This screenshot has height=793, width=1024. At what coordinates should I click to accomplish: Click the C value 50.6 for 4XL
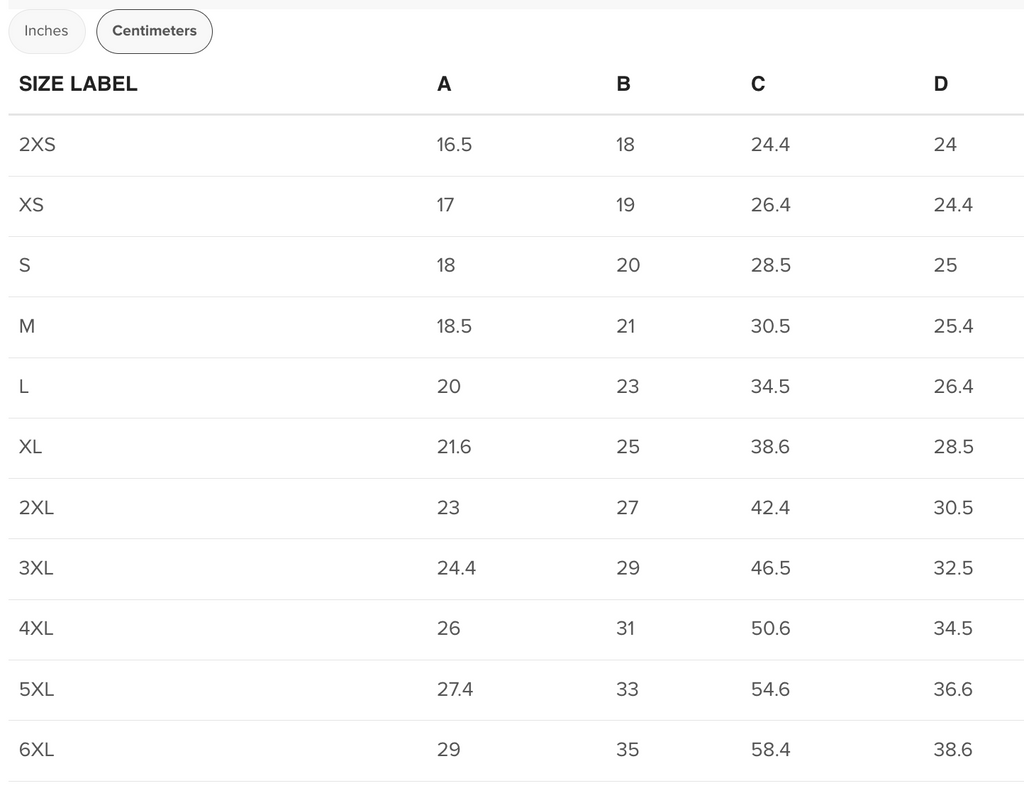click(x=770, y=629)
